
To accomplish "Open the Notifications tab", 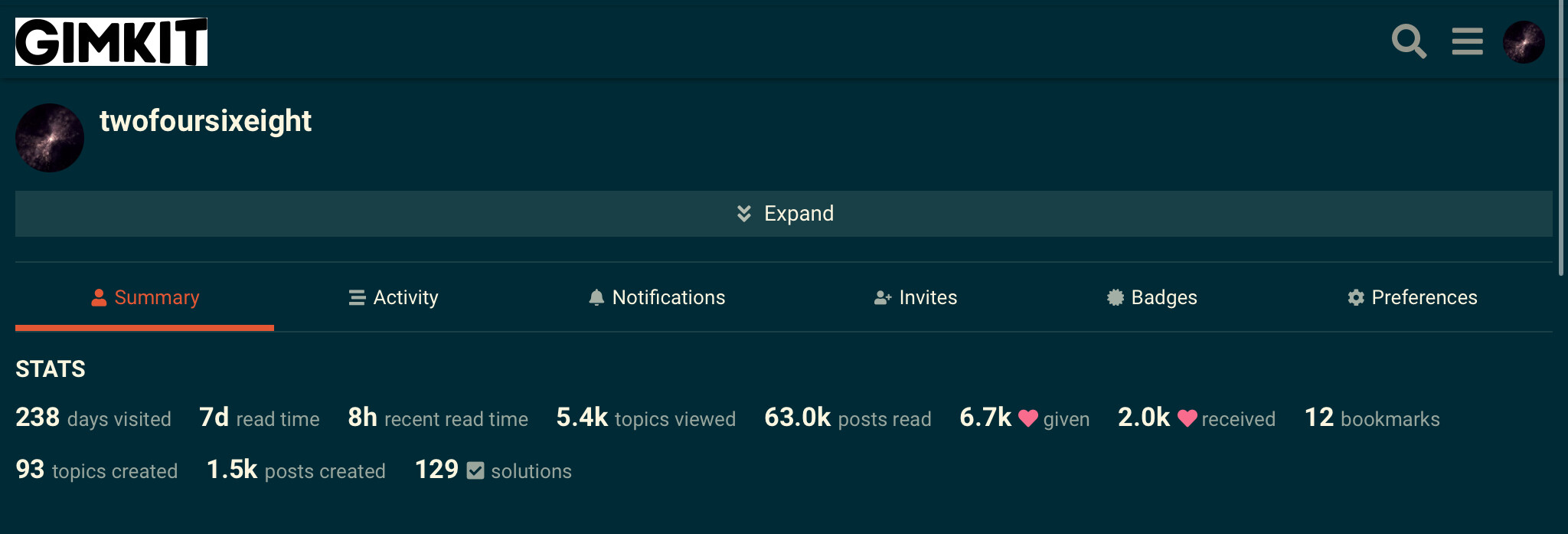I will (x=657, y=297).
